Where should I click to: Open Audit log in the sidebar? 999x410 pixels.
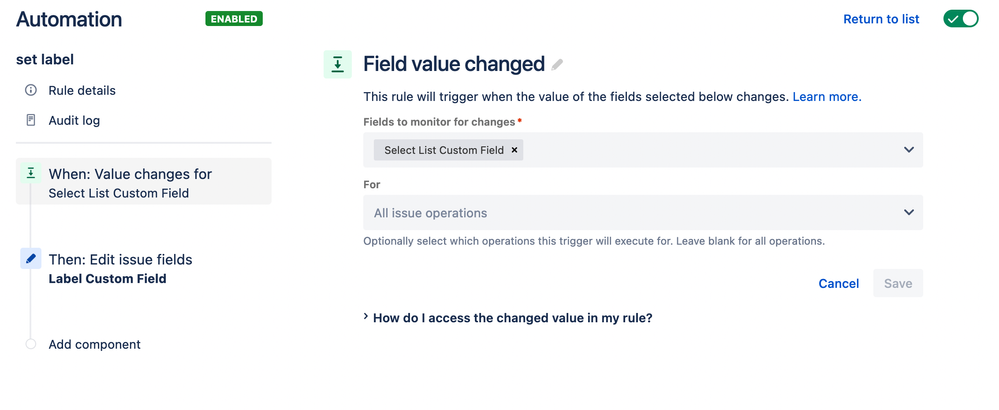coord(74,120)
